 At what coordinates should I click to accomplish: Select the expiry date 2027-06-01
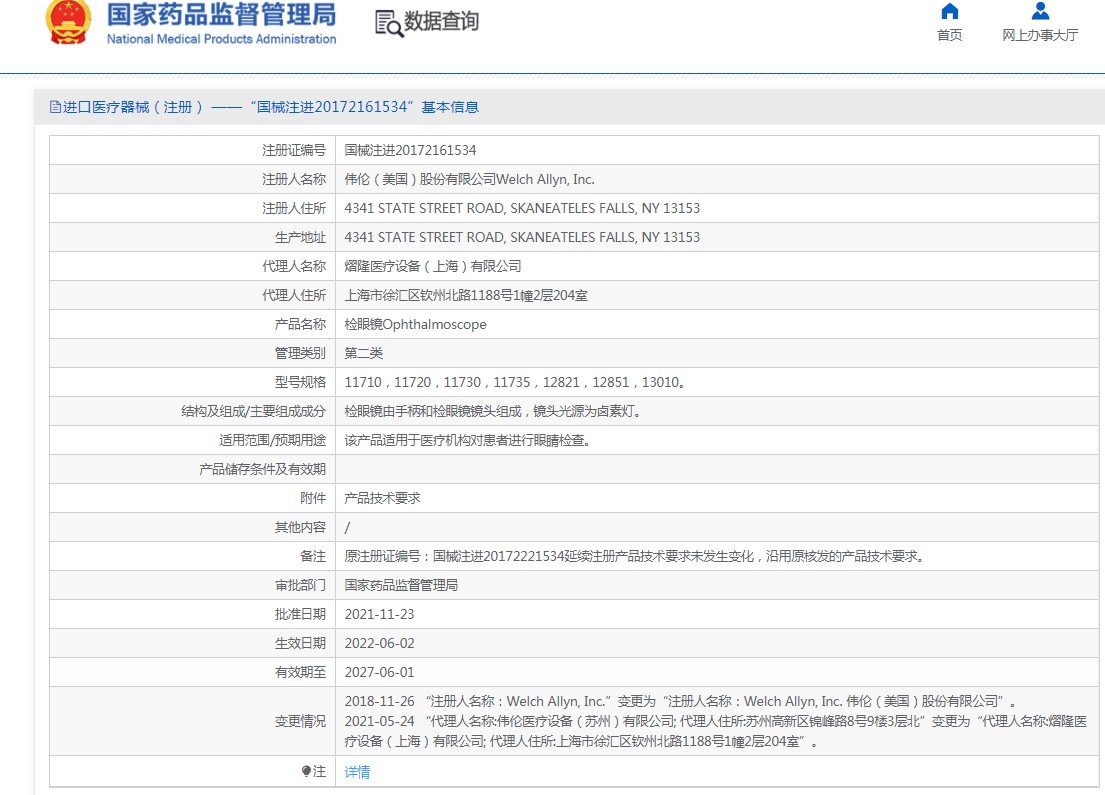pos(379,672)
